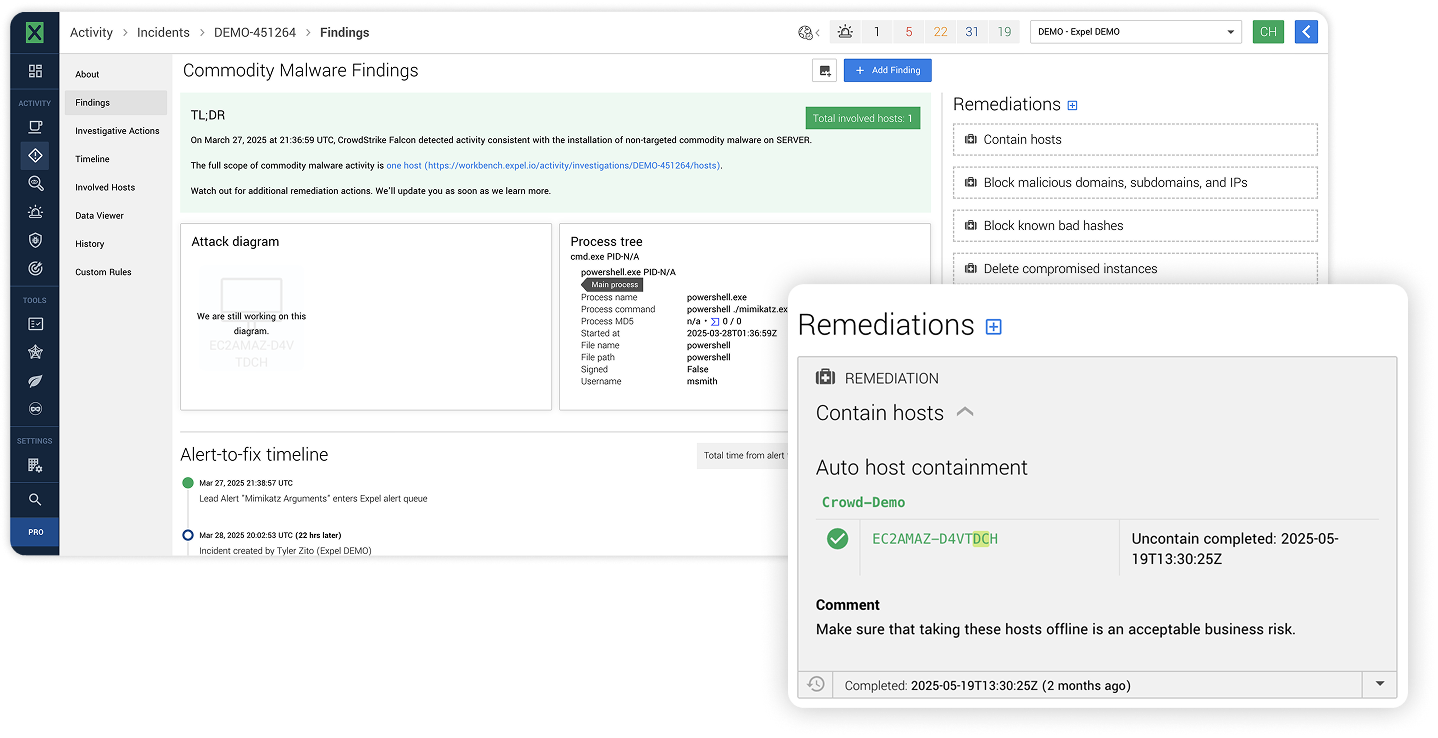Click the green checkmark beside EC2AMAZ-D4VTDCH
1438x738 pixels.
point(838,539)
